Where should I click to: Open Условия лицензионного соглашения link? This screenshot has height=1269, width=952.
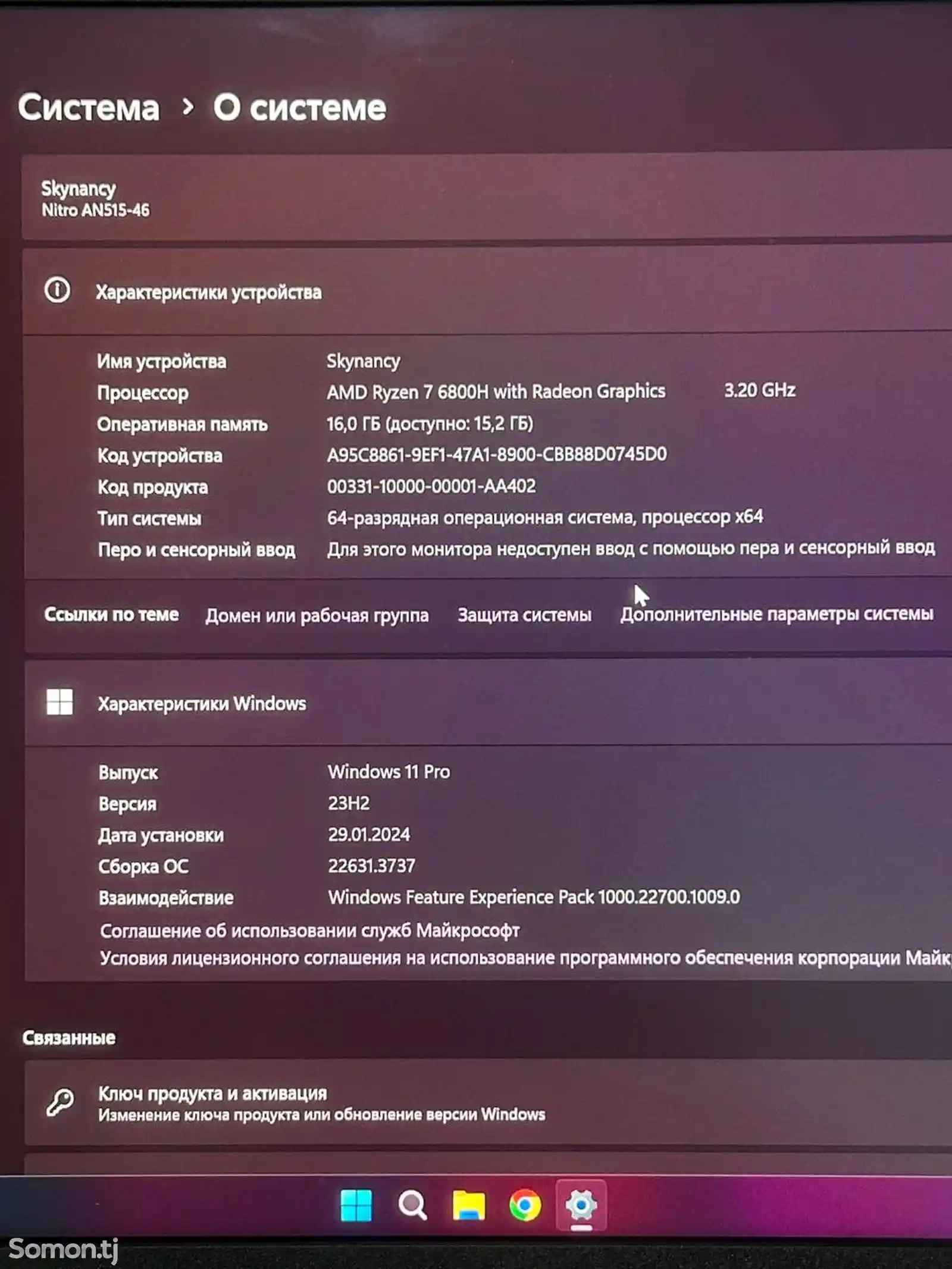click(525, 958)
